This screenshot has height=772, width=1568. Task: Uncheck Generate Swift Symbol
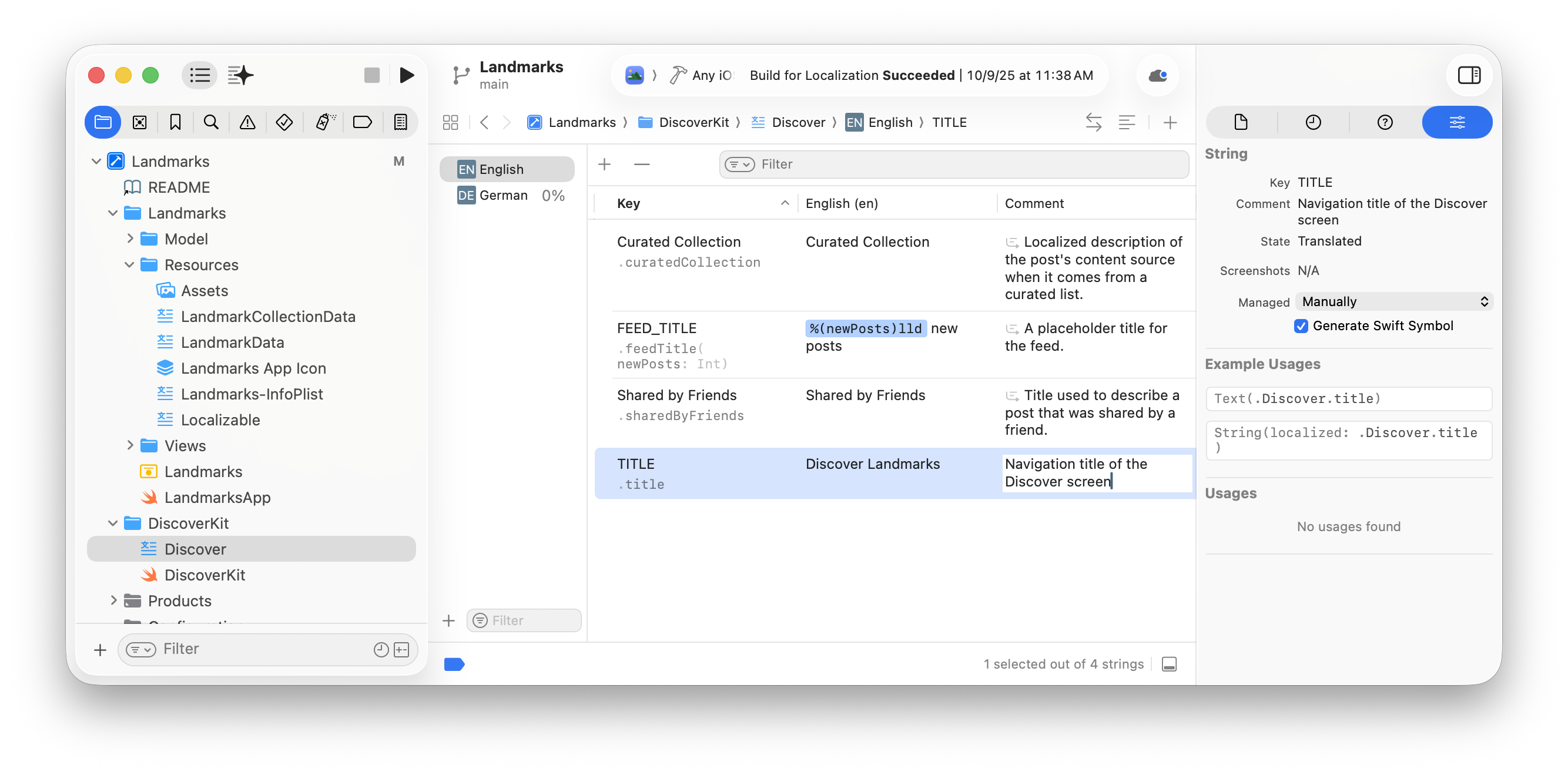click(1301, 326)
